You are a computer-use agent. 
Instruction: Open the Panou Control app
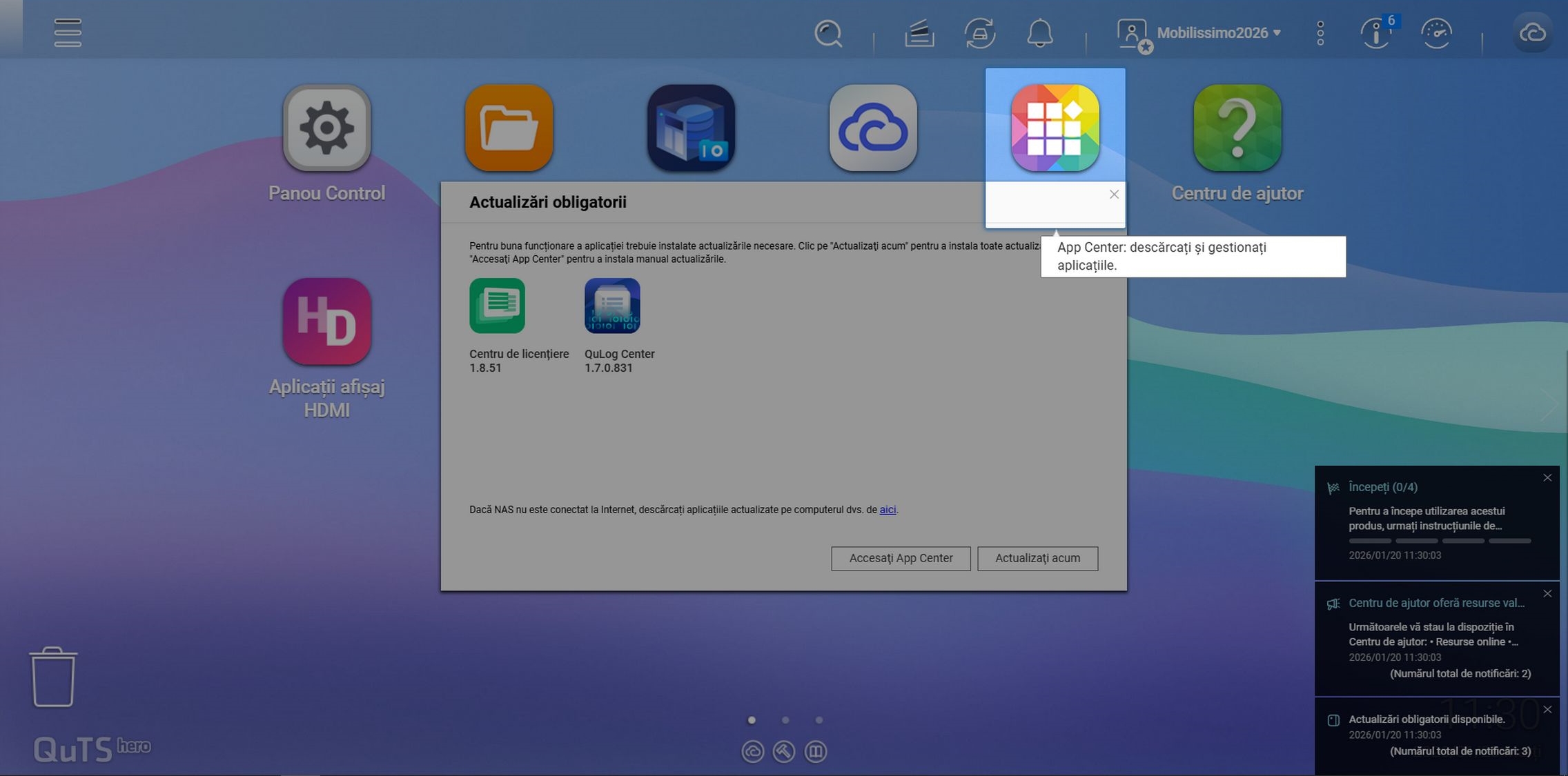326,128
